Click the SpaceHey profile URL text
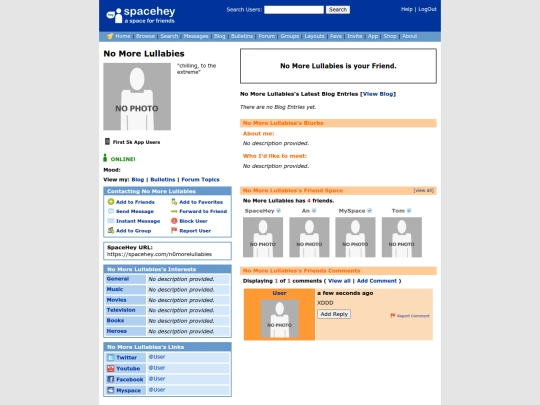 (159, 254)
